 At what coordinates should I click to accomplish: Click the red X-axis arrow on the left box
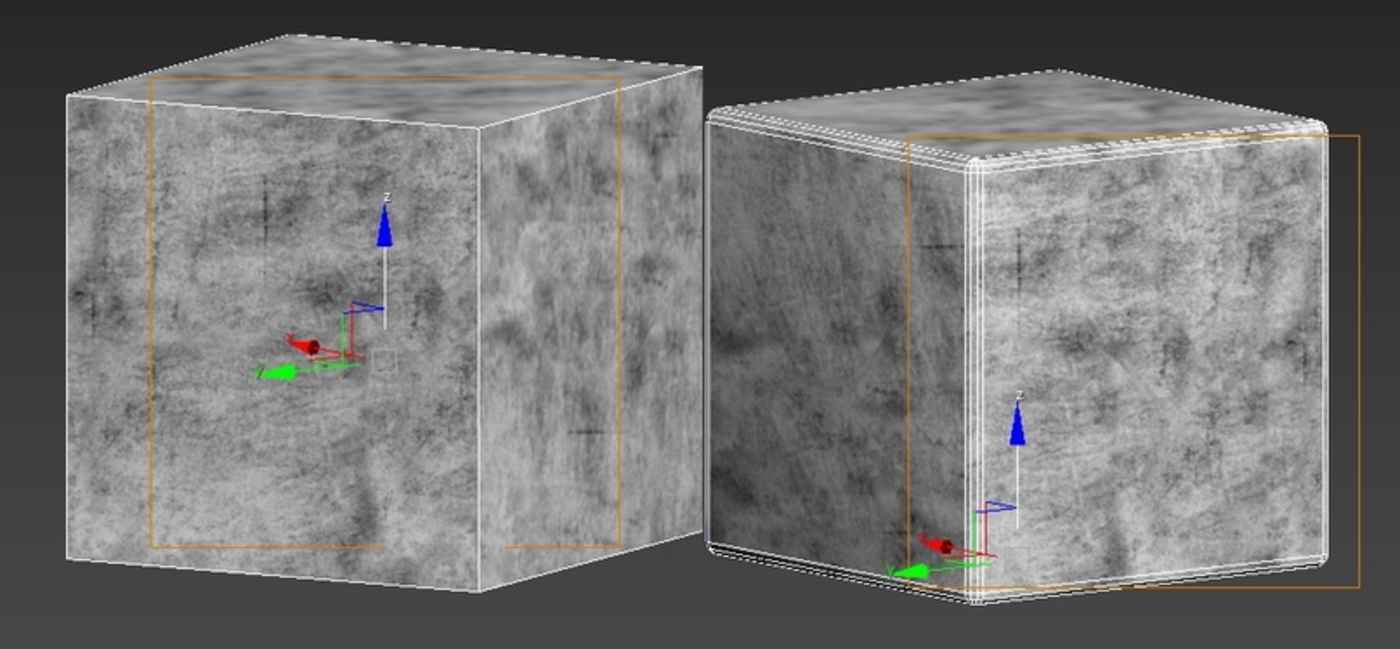pos(304,346)
